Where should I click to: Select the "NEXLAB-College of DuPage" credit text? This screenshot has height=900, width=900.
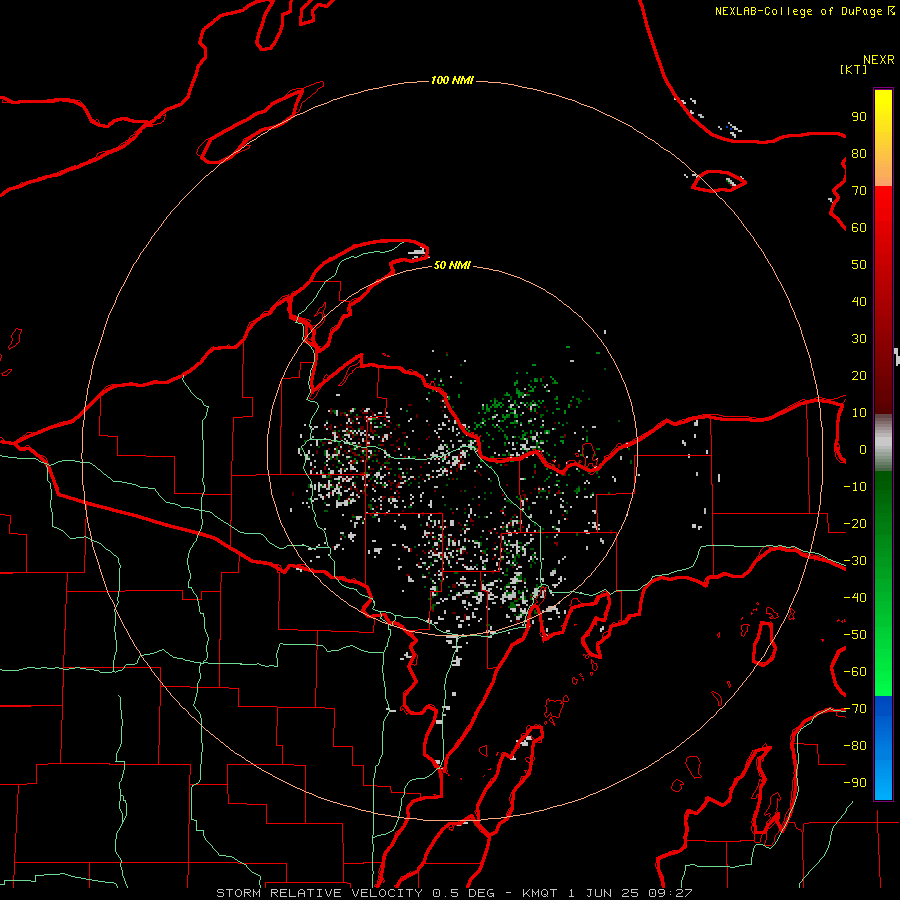[800, 11]
